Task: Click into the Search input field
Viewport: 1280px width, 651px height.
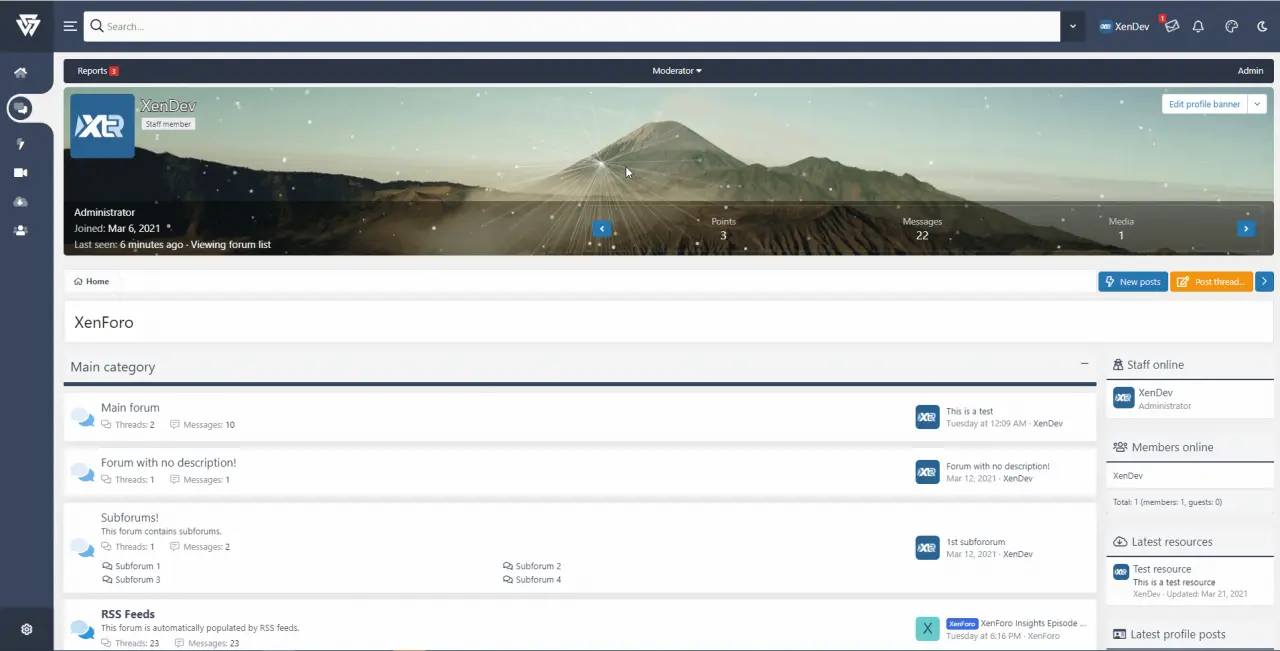Action: tap(570, 27)
